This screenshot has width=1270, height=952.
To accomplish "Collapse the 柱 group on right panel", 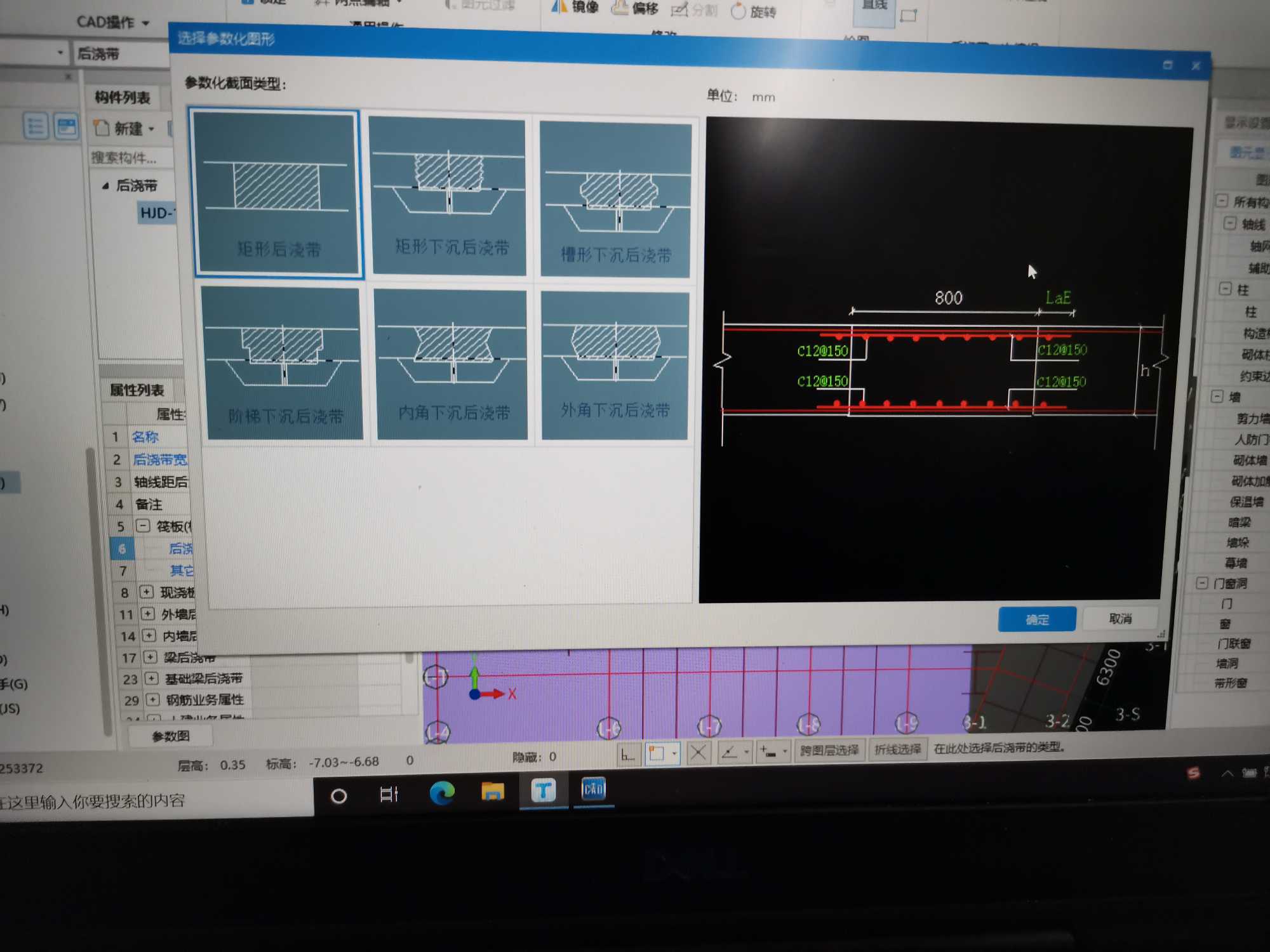I will [1226, 289].
